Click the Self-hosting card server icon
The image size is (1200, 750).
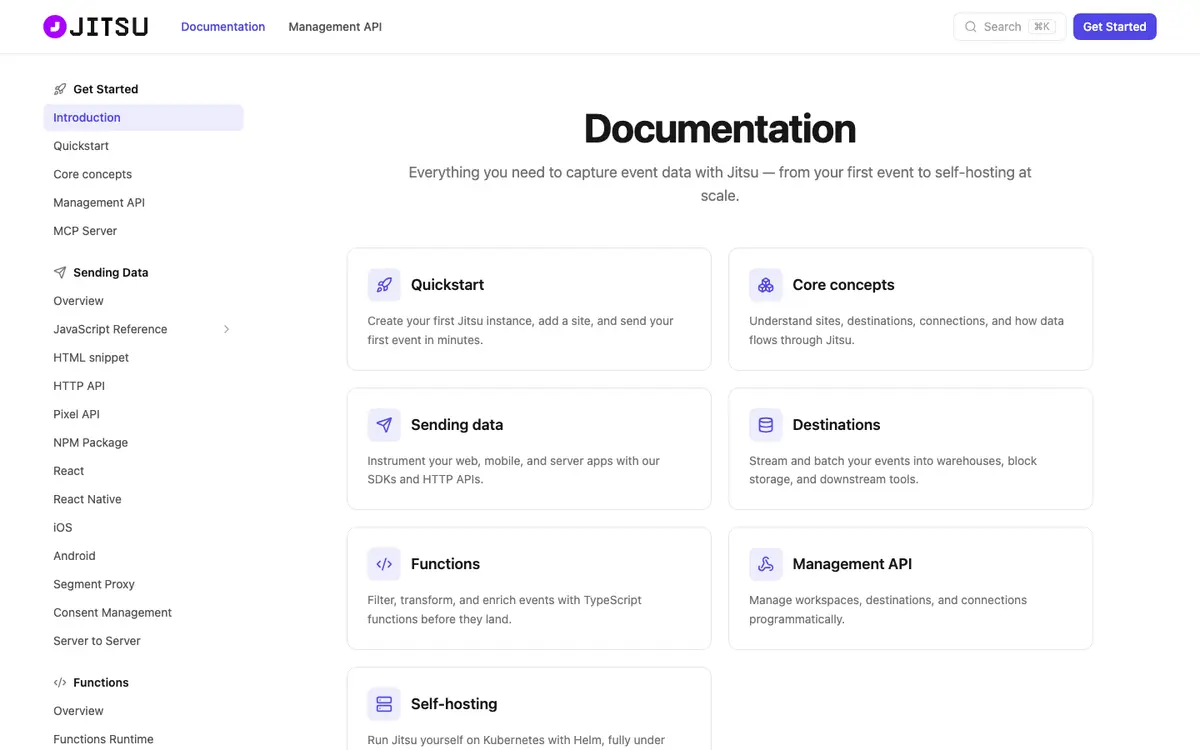coord(384,704)
